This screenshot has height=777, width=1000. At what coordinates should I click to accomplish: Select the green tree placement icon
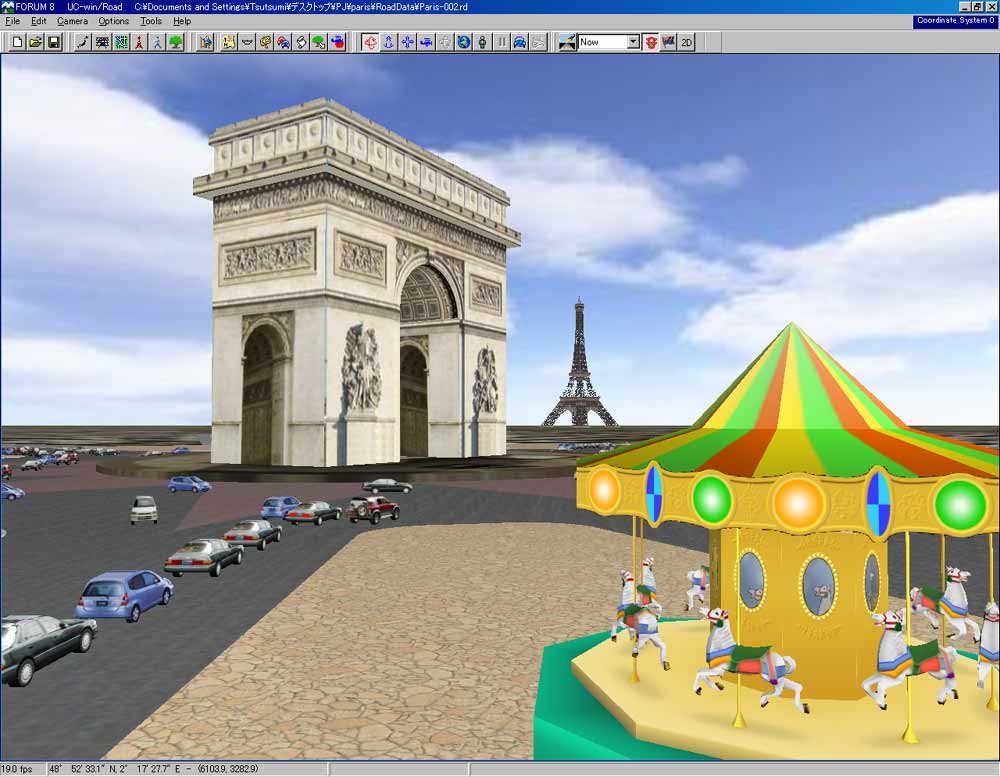tap(175, 42)
